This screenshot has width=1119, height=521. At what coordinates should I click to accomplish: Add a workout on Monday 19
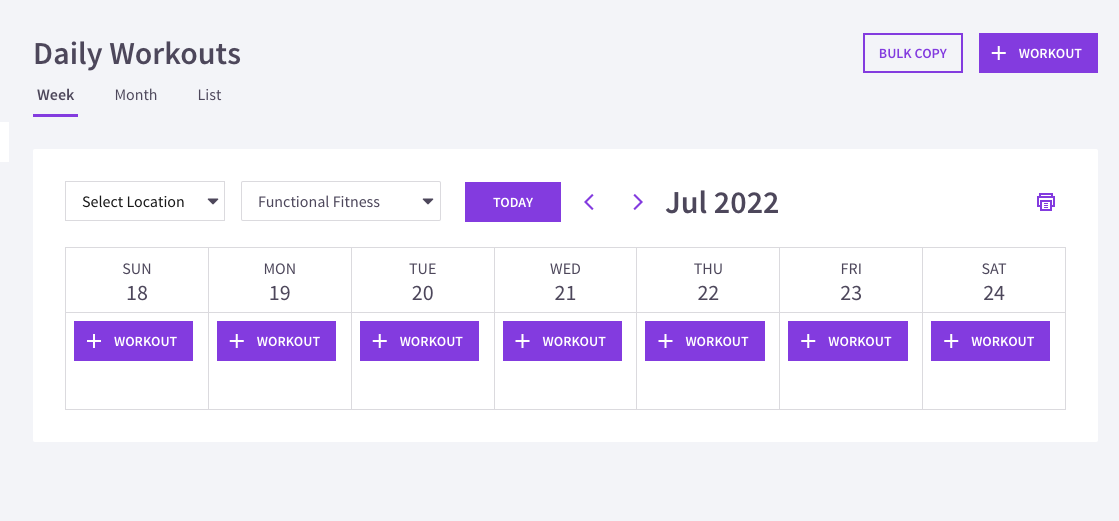[276, 341]
